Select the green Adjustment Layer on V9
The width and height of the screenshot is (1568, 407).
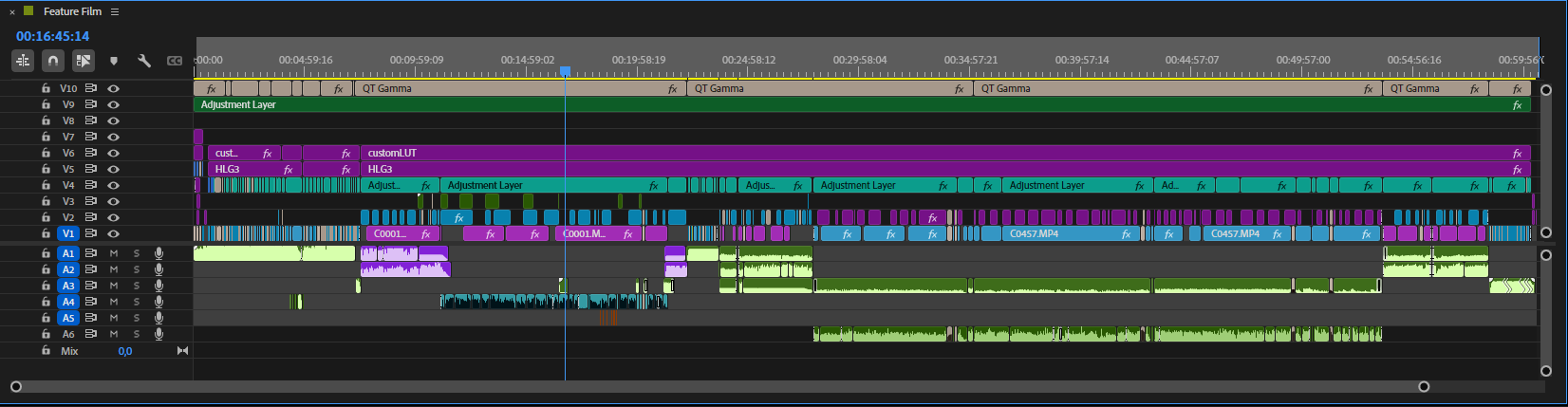(862, 104)
